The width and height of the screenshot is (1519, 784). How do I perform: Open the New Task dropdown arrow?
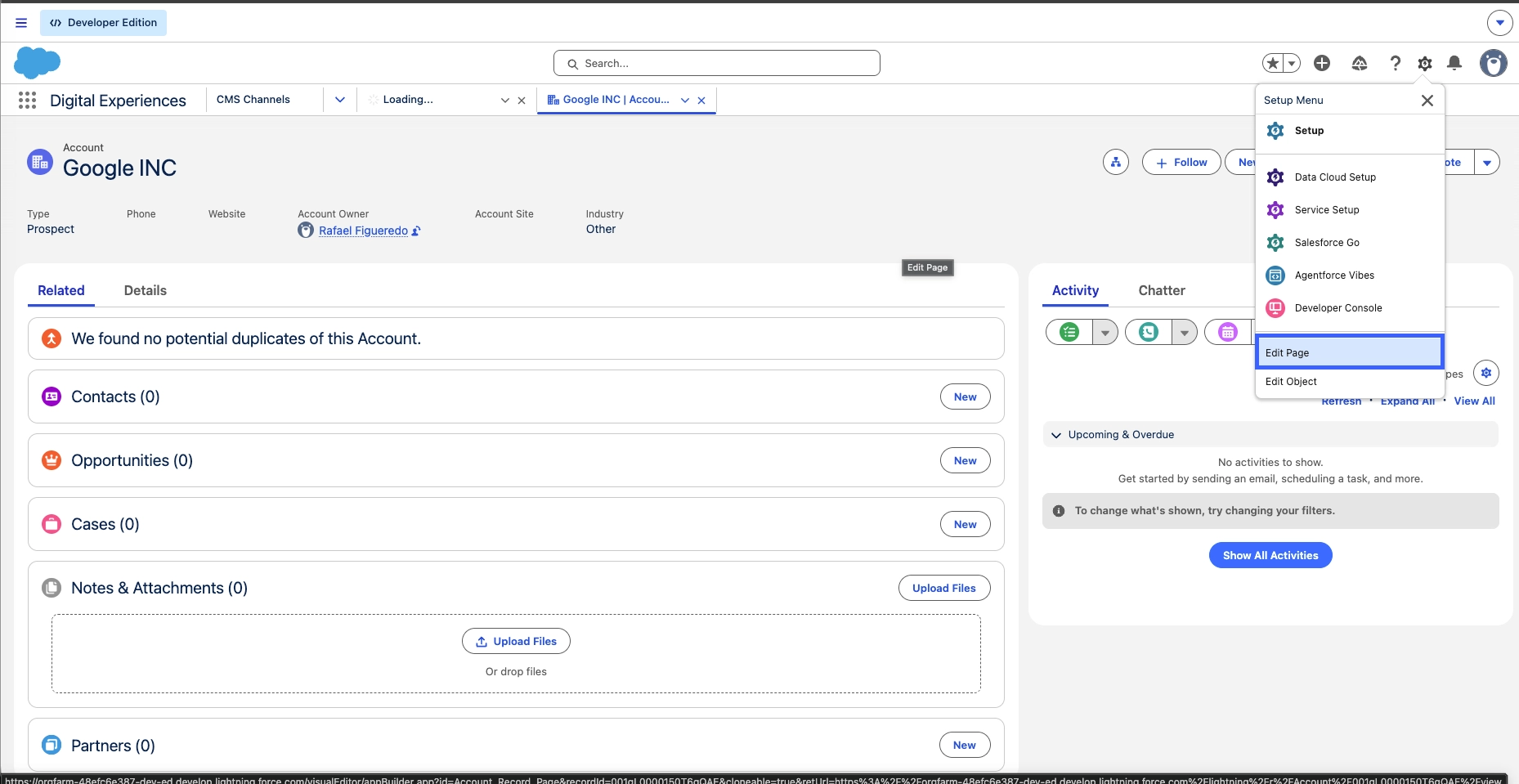[x=1105, y=332]
